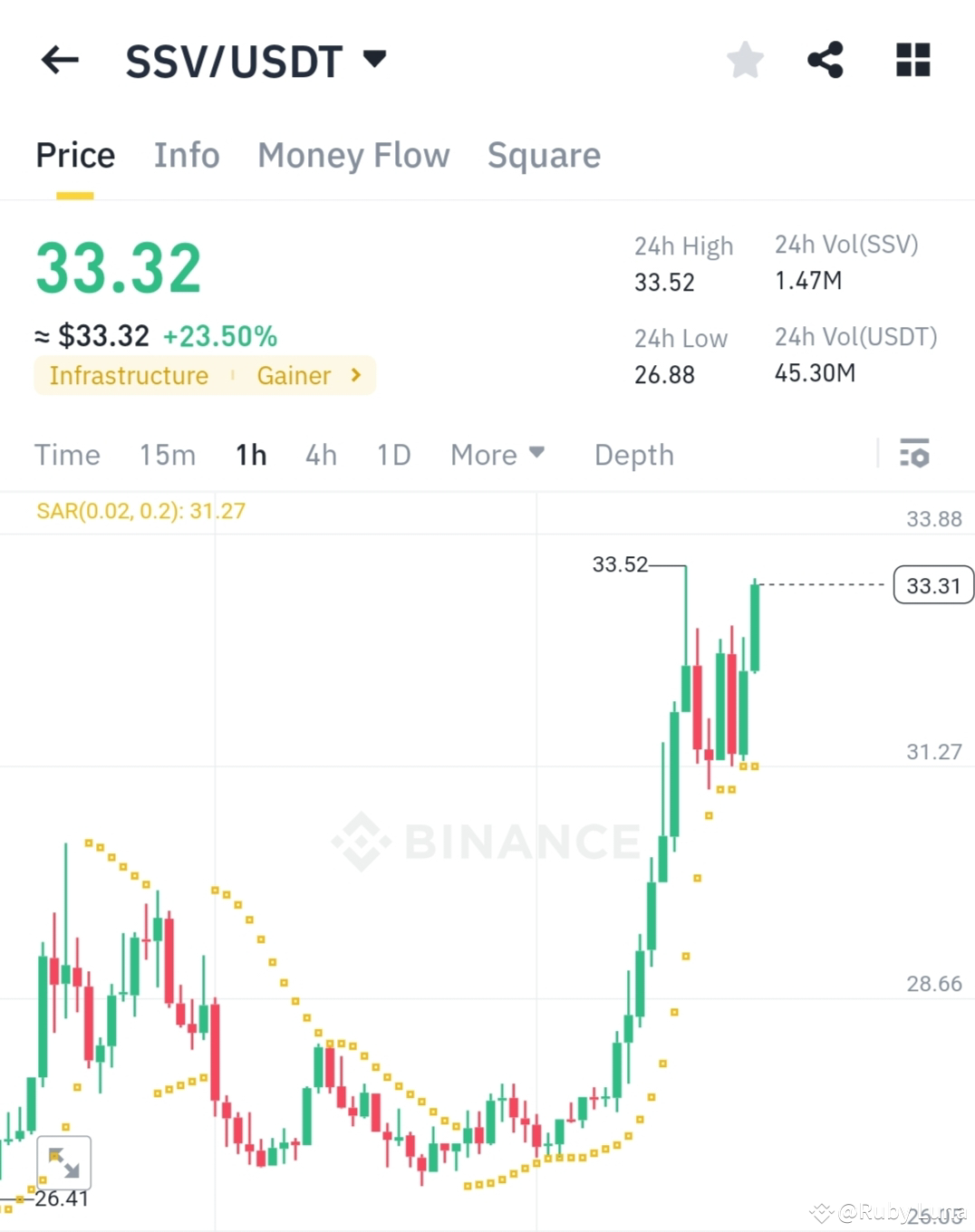Open the Gainer category via its chevron
The height and width of the screenshot is (1232, 975).
354,375
